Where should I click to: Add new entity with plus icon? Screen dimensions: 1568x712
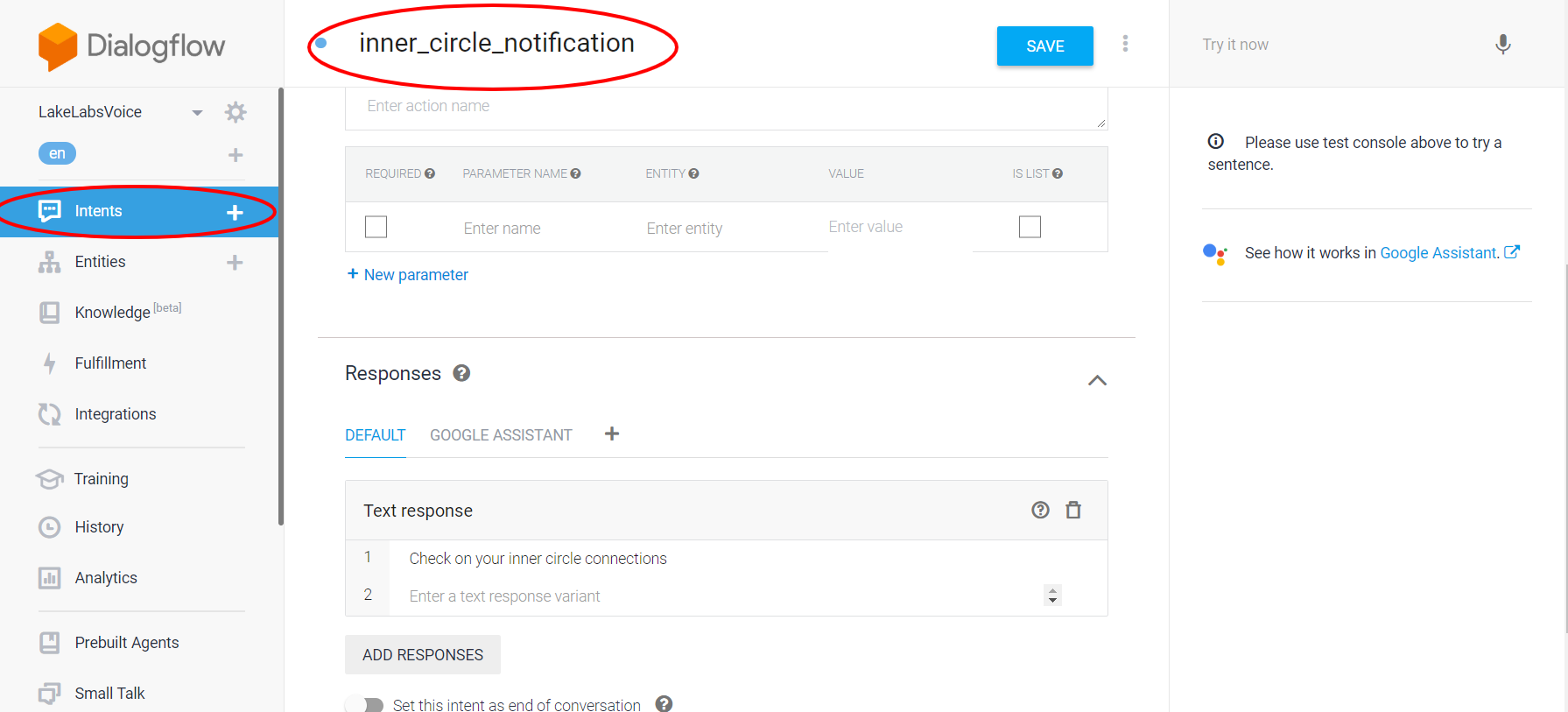click(235, 262)
